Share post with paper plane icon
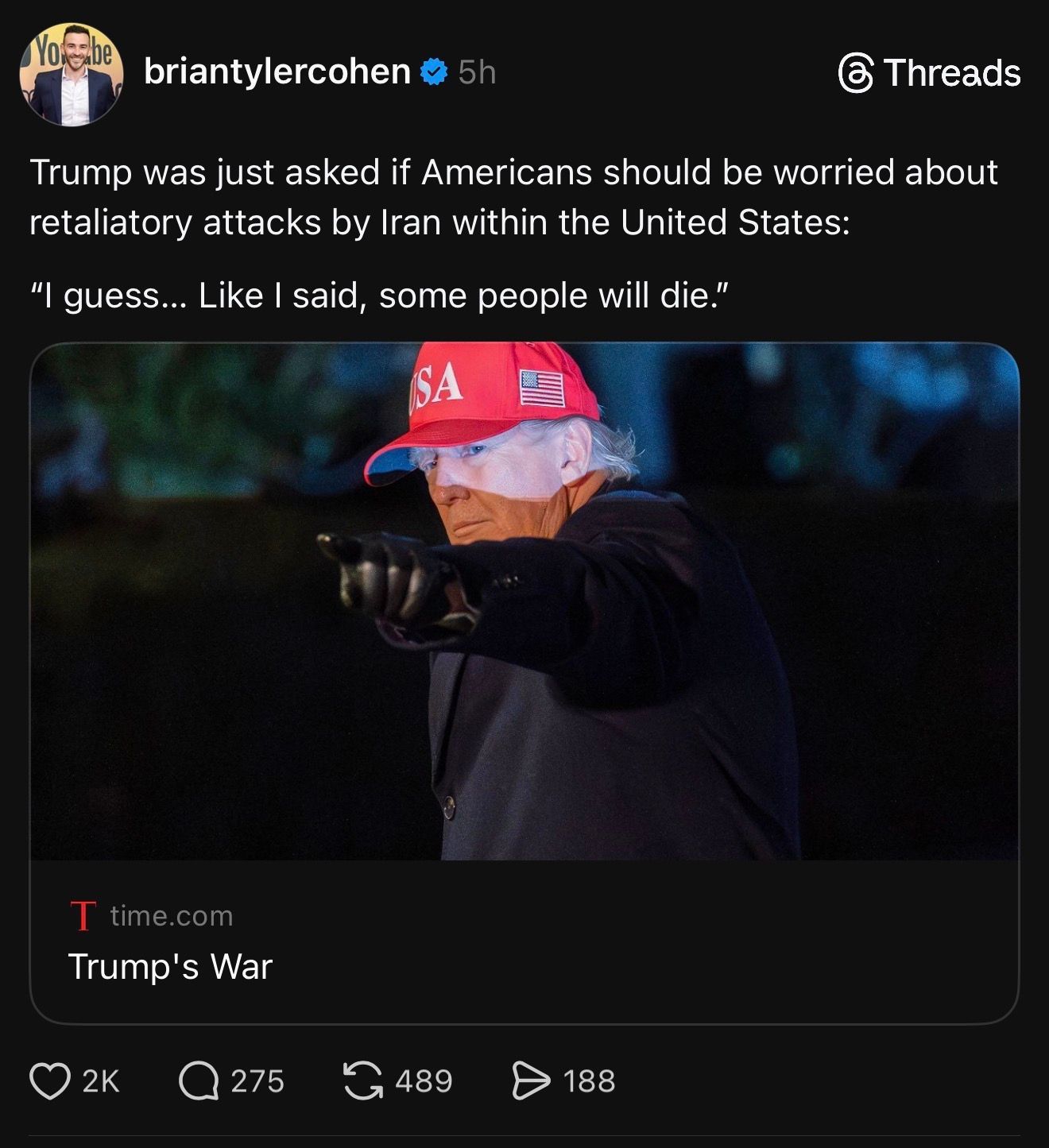 click(531, 1081)
